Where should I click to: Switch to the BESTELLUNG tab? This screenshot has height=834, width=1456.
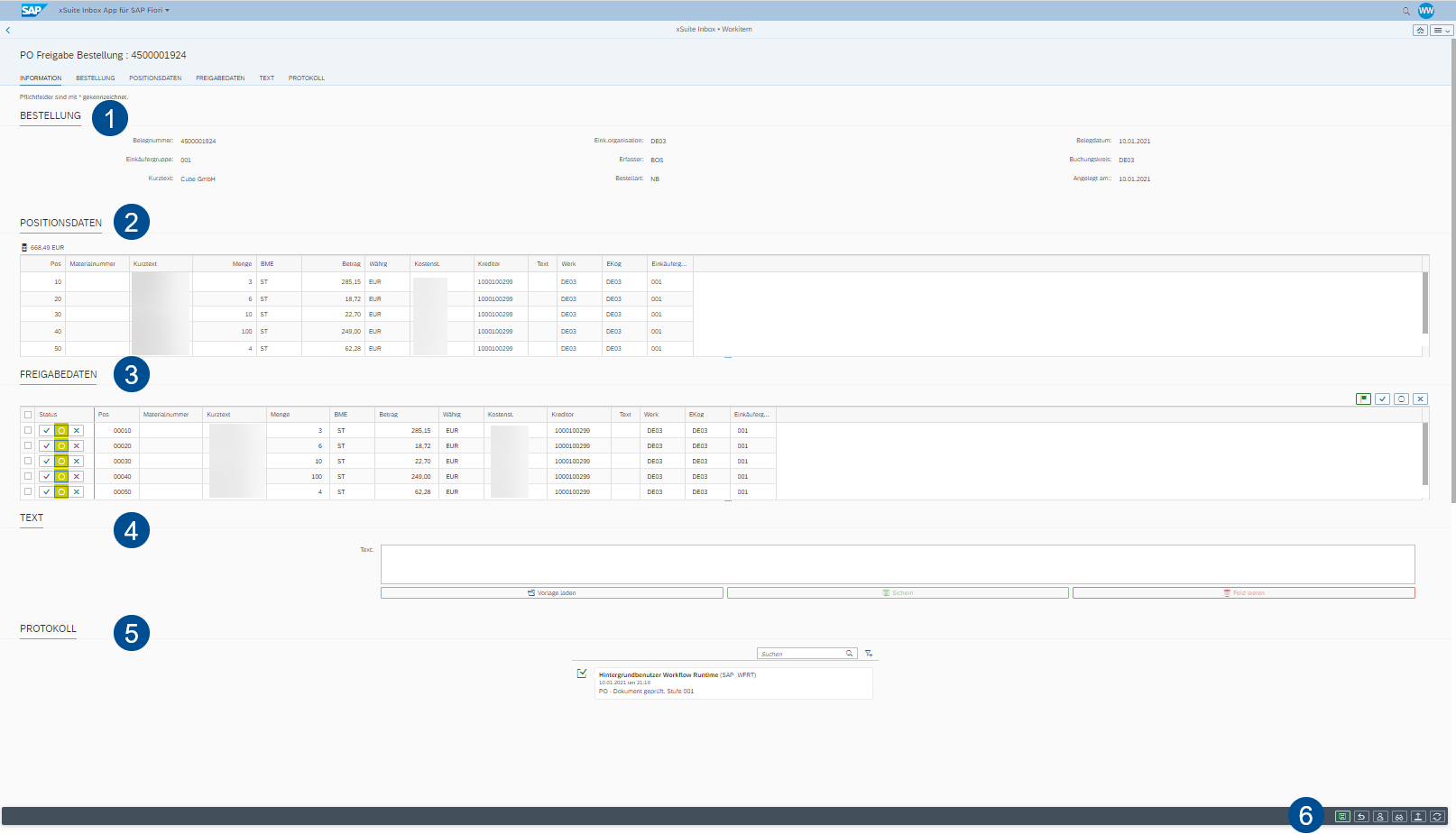(95, 78)
